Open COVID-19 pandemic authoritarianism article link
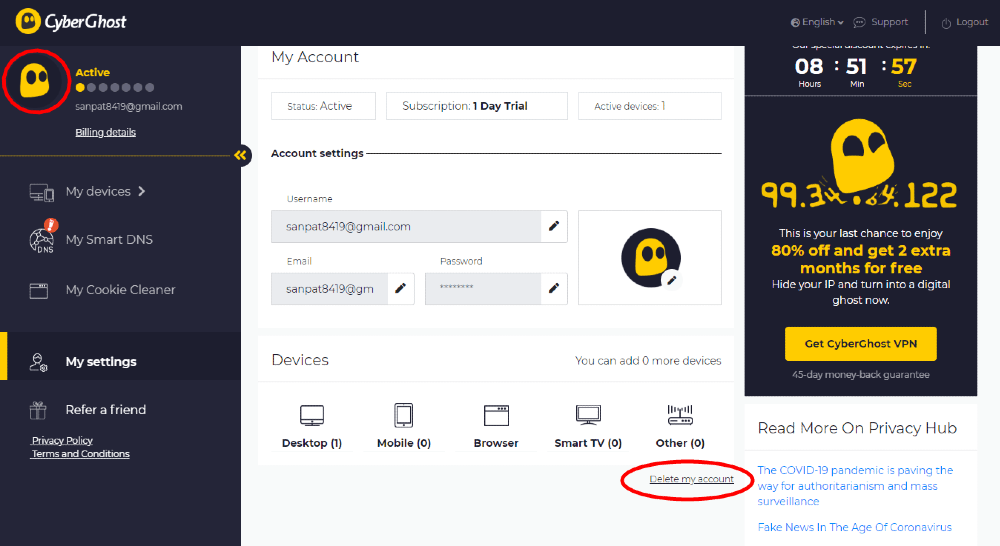 click(x=855, y=485)
